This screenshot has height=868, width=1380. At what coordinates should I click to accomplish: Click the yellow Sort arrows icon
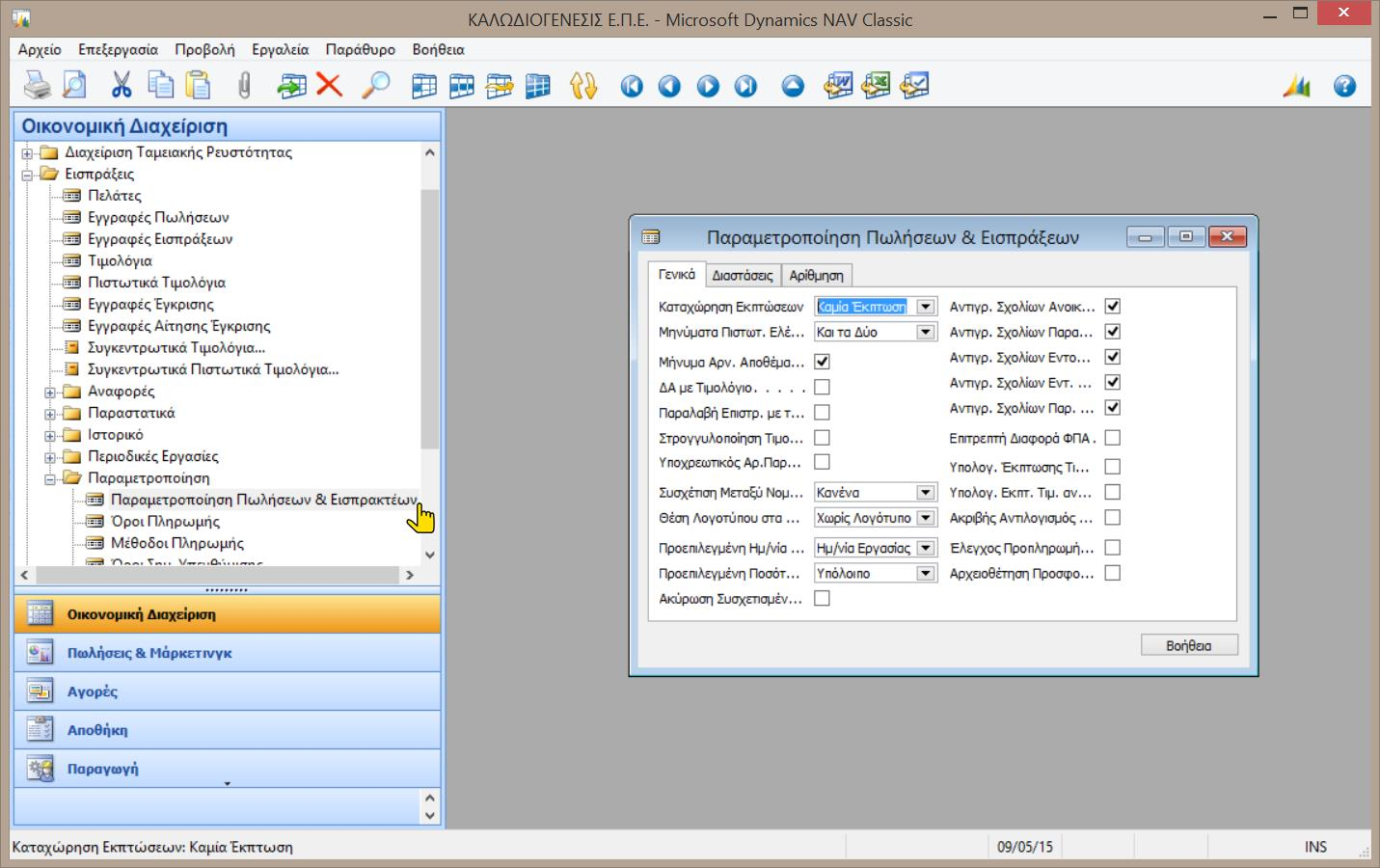pos(583,86)
